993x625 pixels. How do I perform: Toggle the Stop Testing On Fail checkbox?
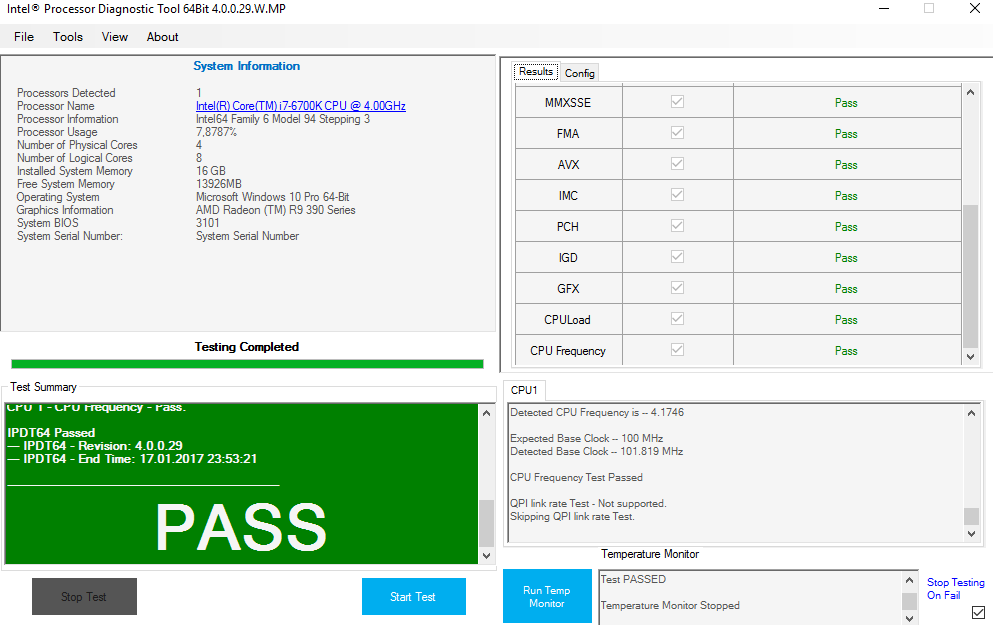[978, 612]
